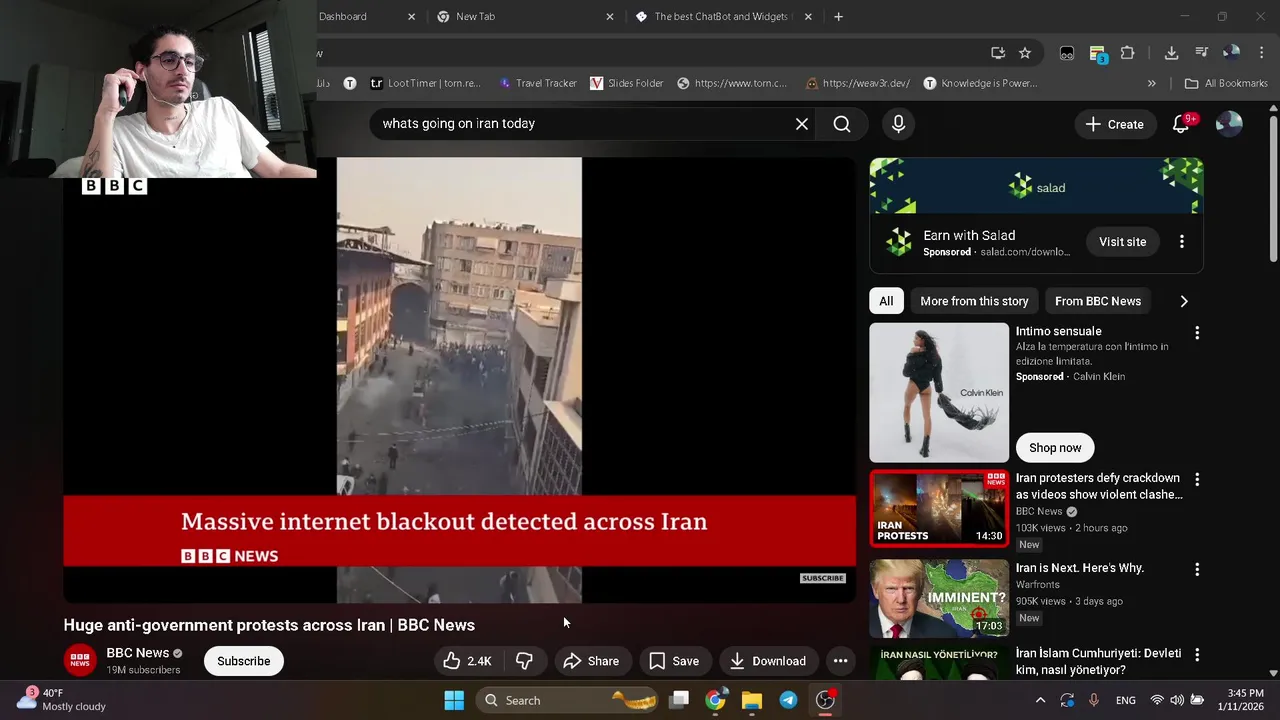This screenshot has height=720, width=1280.
Task: Show hidden system tray icons
Action: (1040, 700)
